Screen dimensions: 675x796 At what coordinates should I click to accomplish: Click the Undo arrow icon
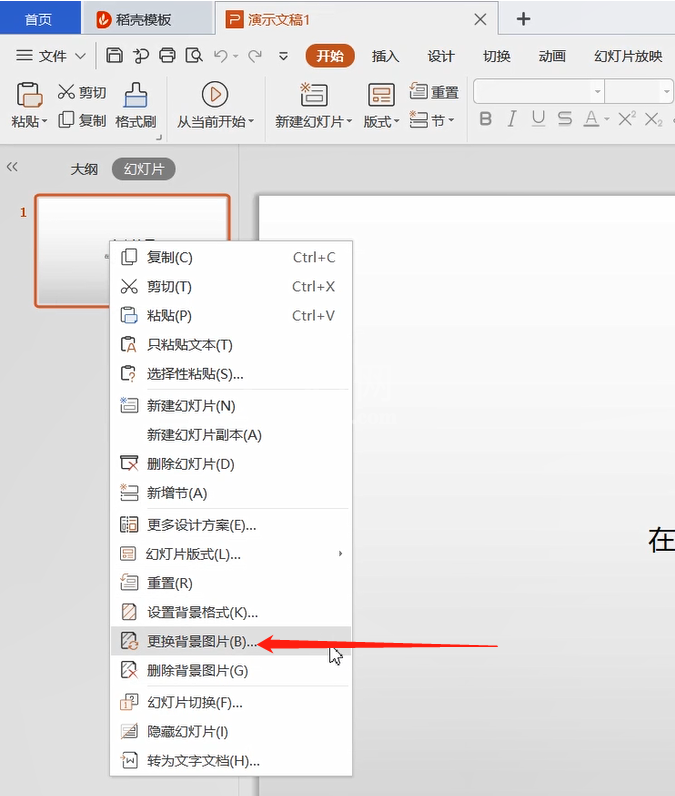coord(220,55)
